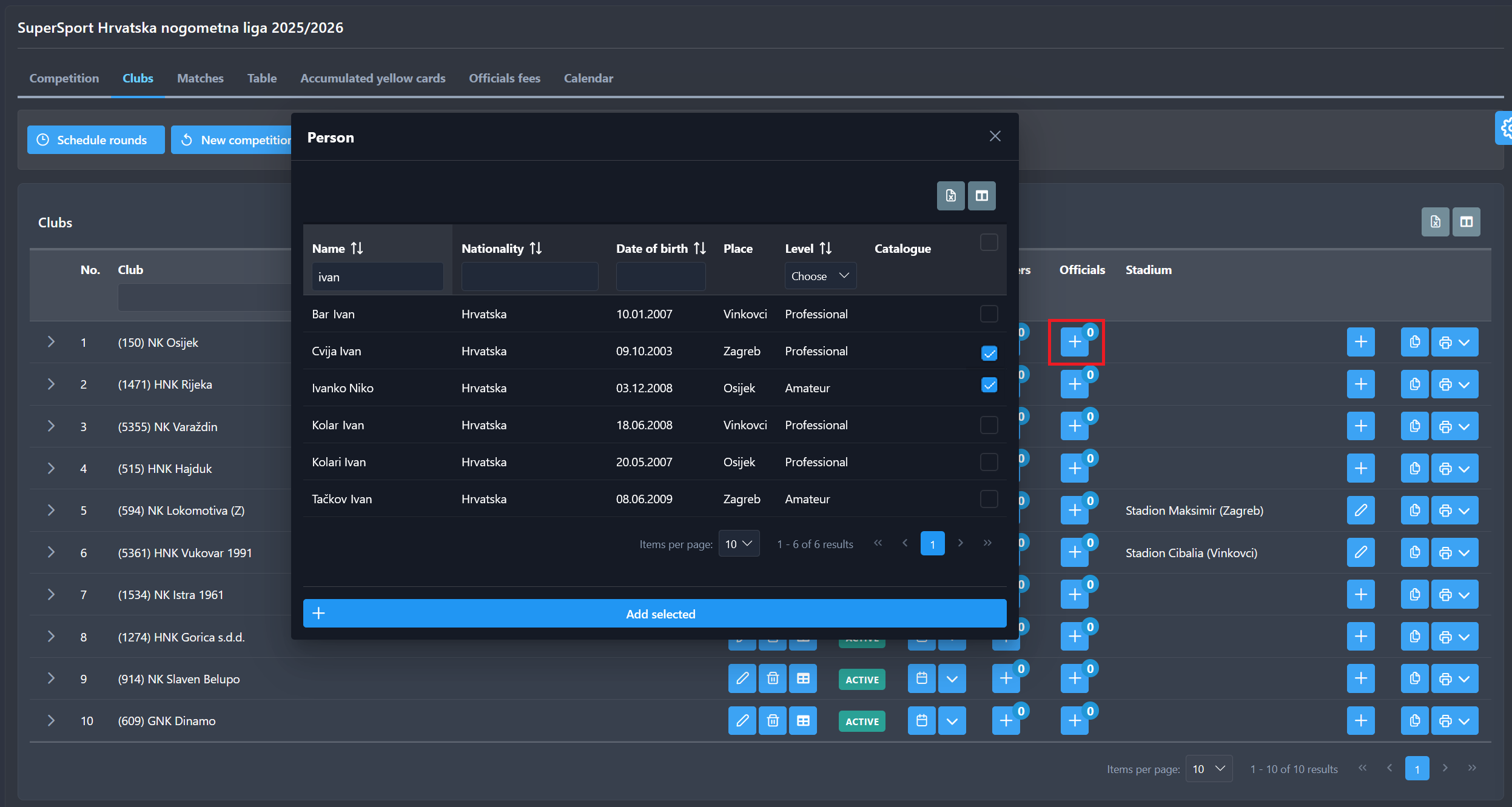Uncheck Cvija Ivan checkbox
The height and width of the screenshot is (807, 1512).
click(x=989, y=352)
